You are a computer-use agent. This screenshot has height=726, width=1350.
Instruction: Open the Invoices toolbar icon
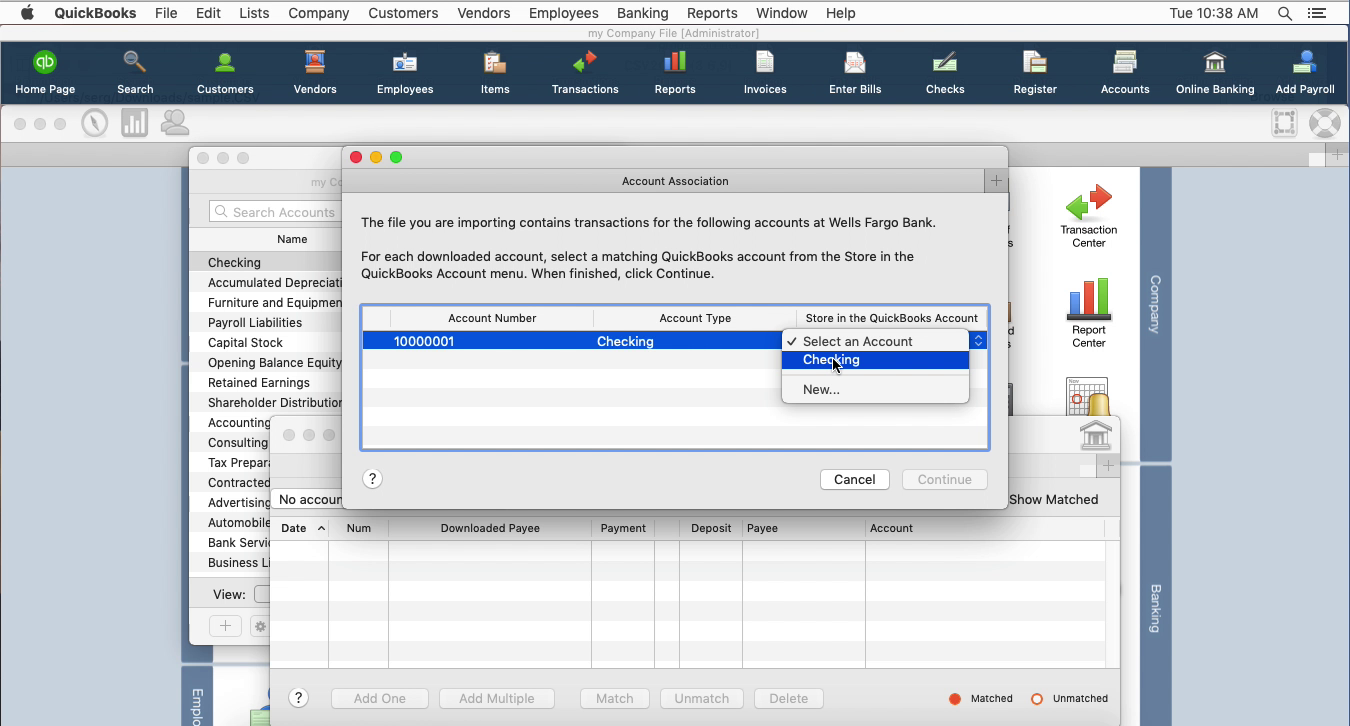click(x=765, y=73)
